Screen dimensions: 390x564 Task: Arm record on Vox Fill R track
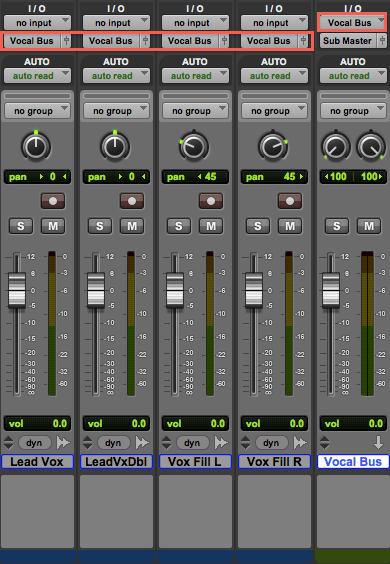290,201
